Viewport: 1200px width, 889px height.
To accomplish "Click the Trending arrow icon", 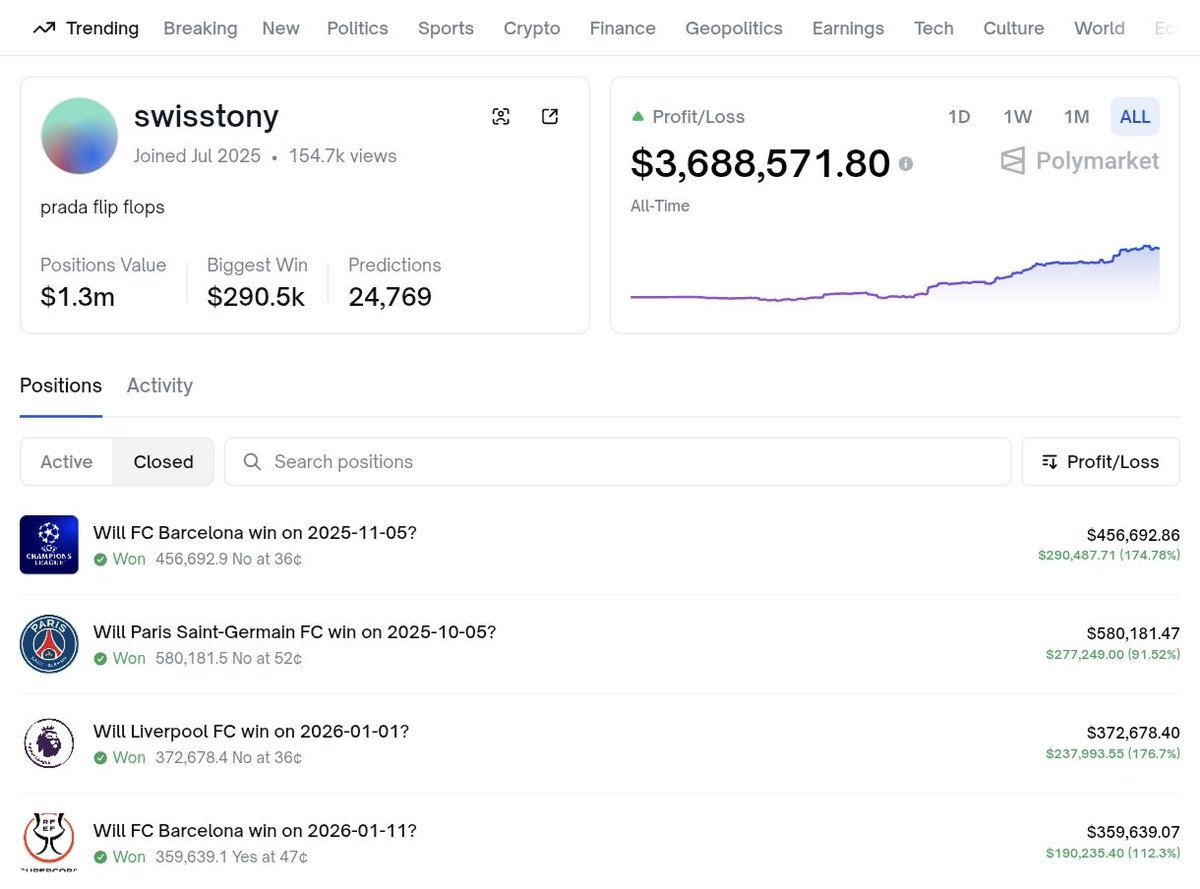I will 43,28.
